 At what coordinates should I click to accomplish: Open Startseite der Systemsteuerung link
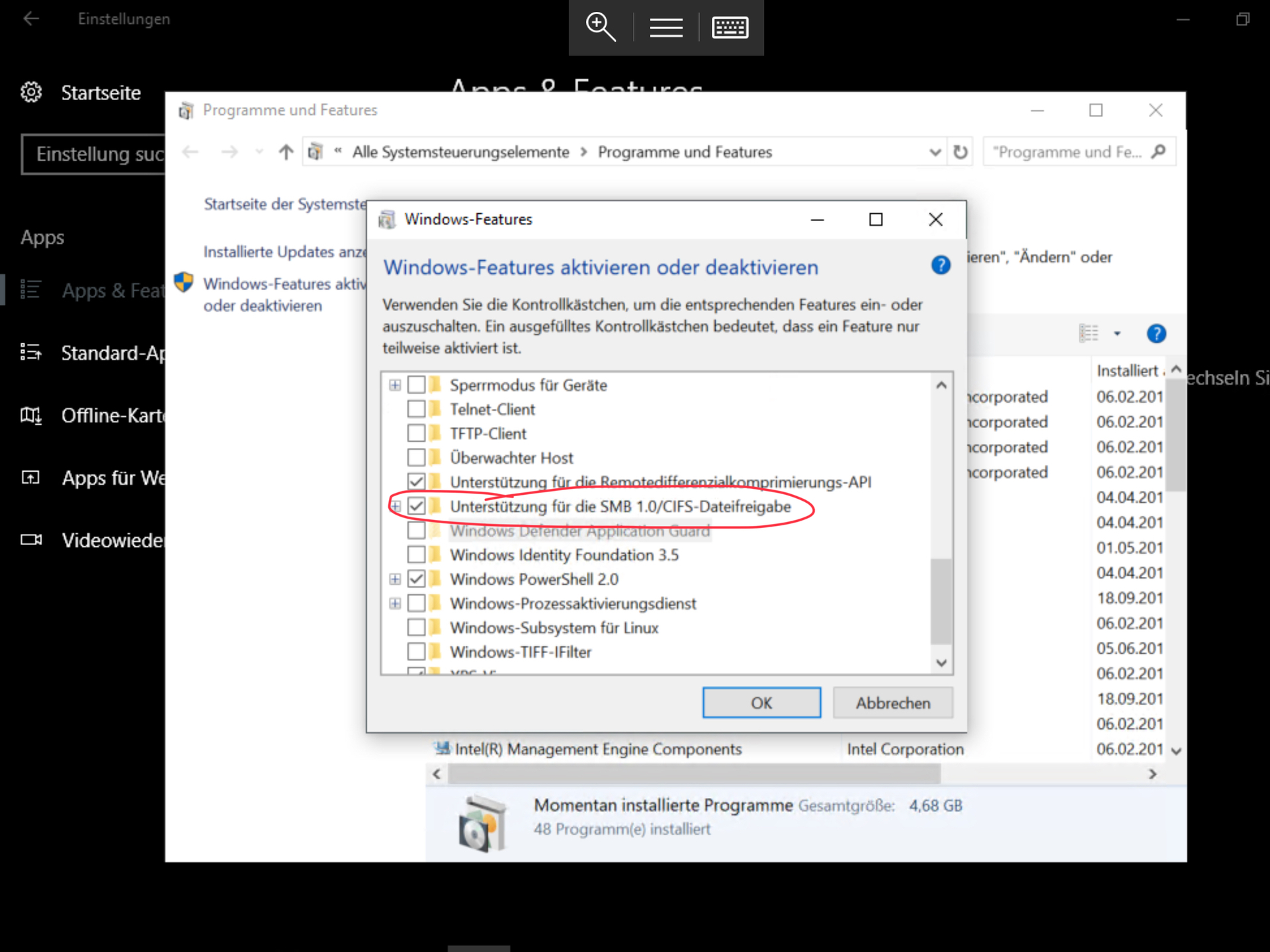click(x=284, y=204)
